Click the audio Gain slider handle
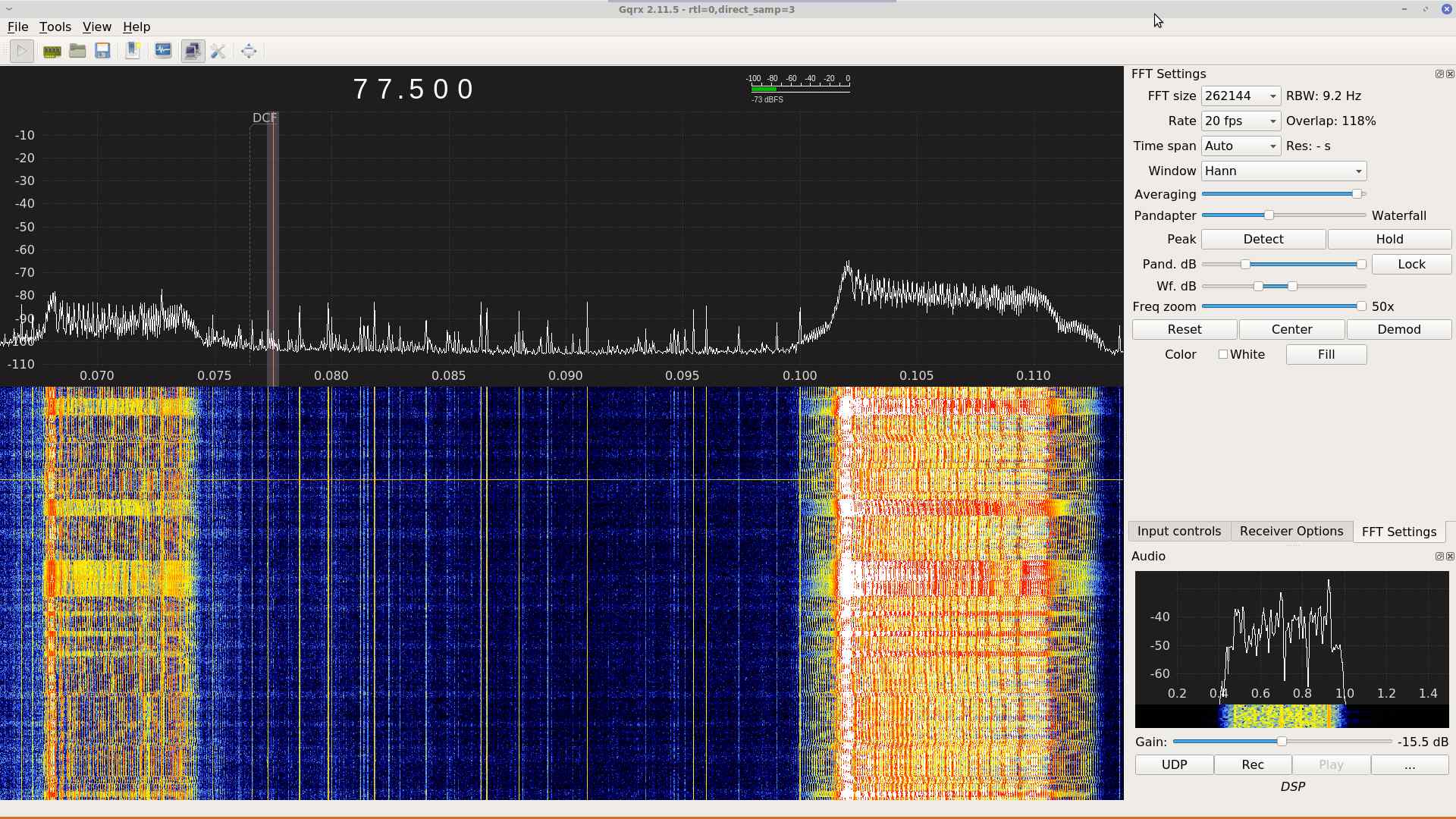Viewport: 1456px width, 819px height. 1282,742
